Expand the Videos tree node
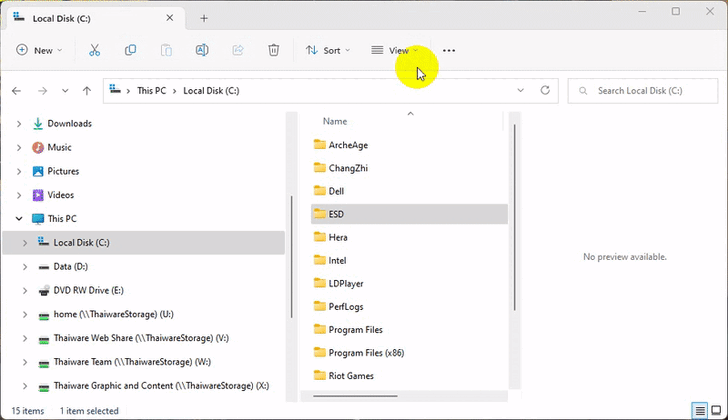This screenshot has height=420, width=728. [19, 195]
